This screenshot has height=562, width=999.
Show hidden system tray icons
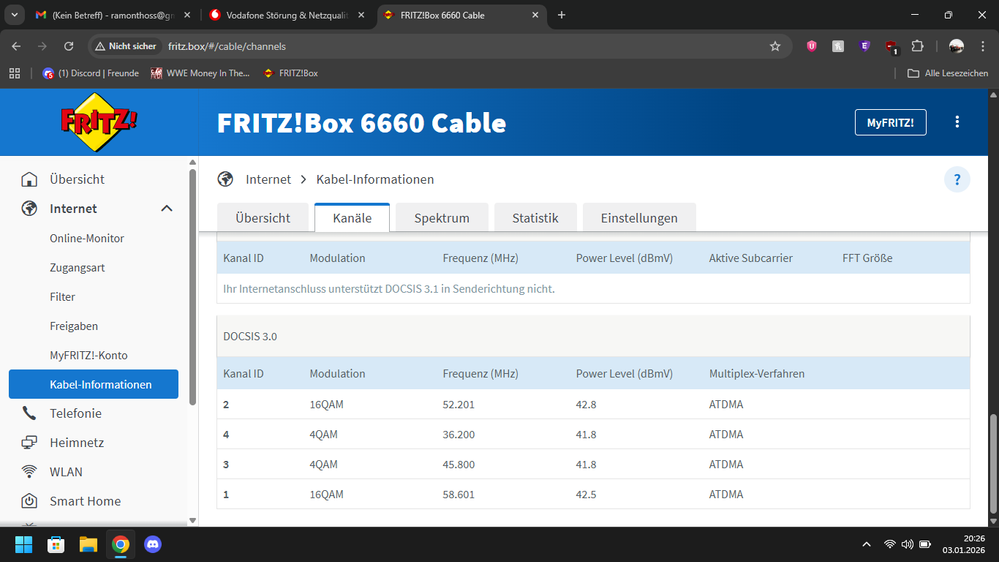[x=866, y=544]
